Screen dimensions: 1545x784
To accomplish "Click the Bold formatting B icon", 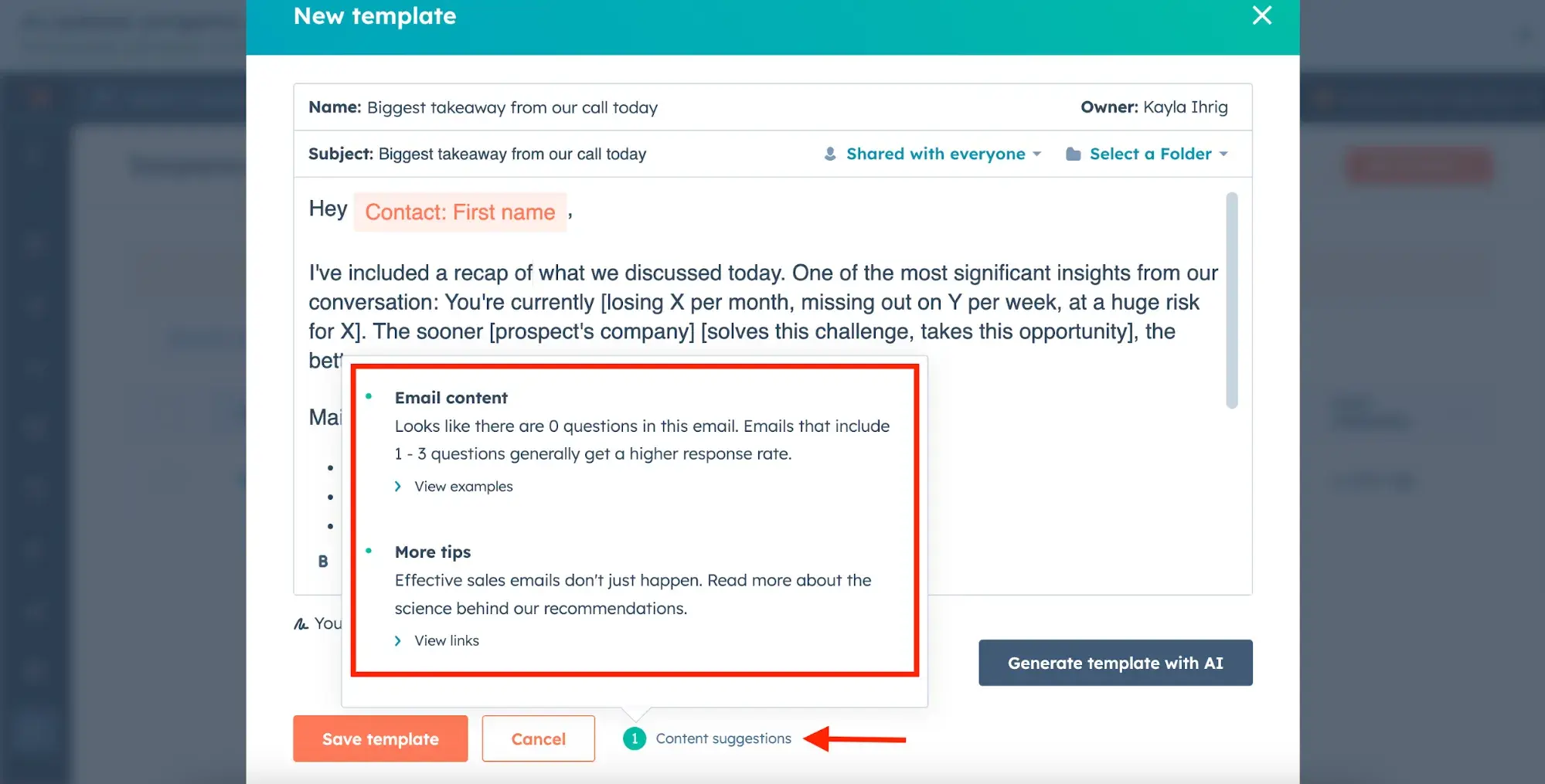I will coord(323,562).
